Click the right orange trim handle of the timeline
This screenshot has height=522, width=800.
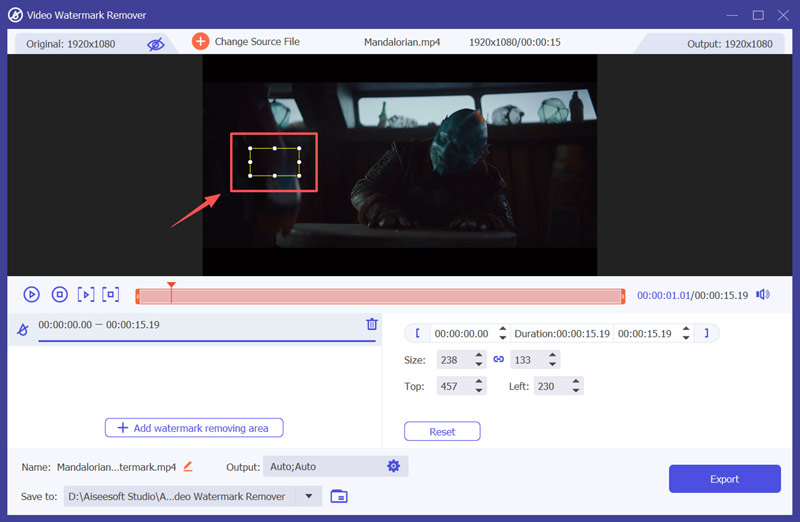(623, 296)
